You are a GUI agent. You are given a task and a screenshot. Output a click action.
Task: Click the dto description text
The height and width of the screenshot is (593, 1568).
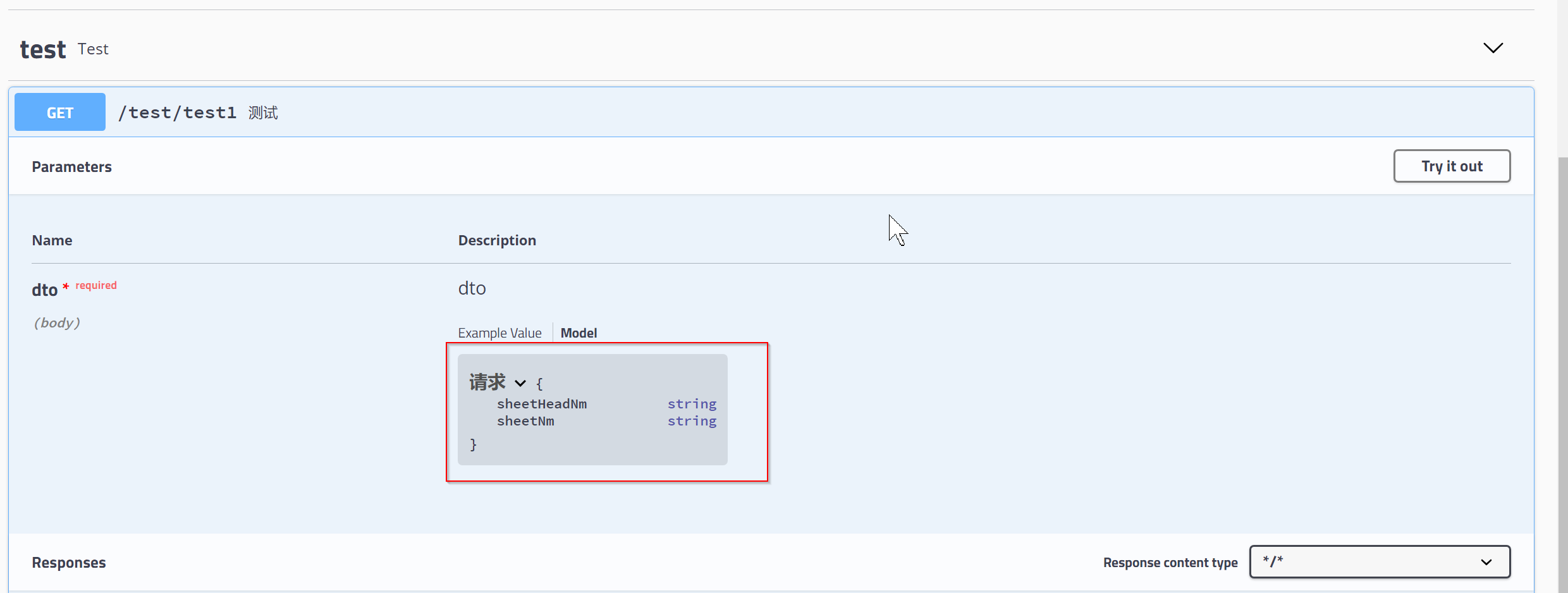tap(472, 288)
